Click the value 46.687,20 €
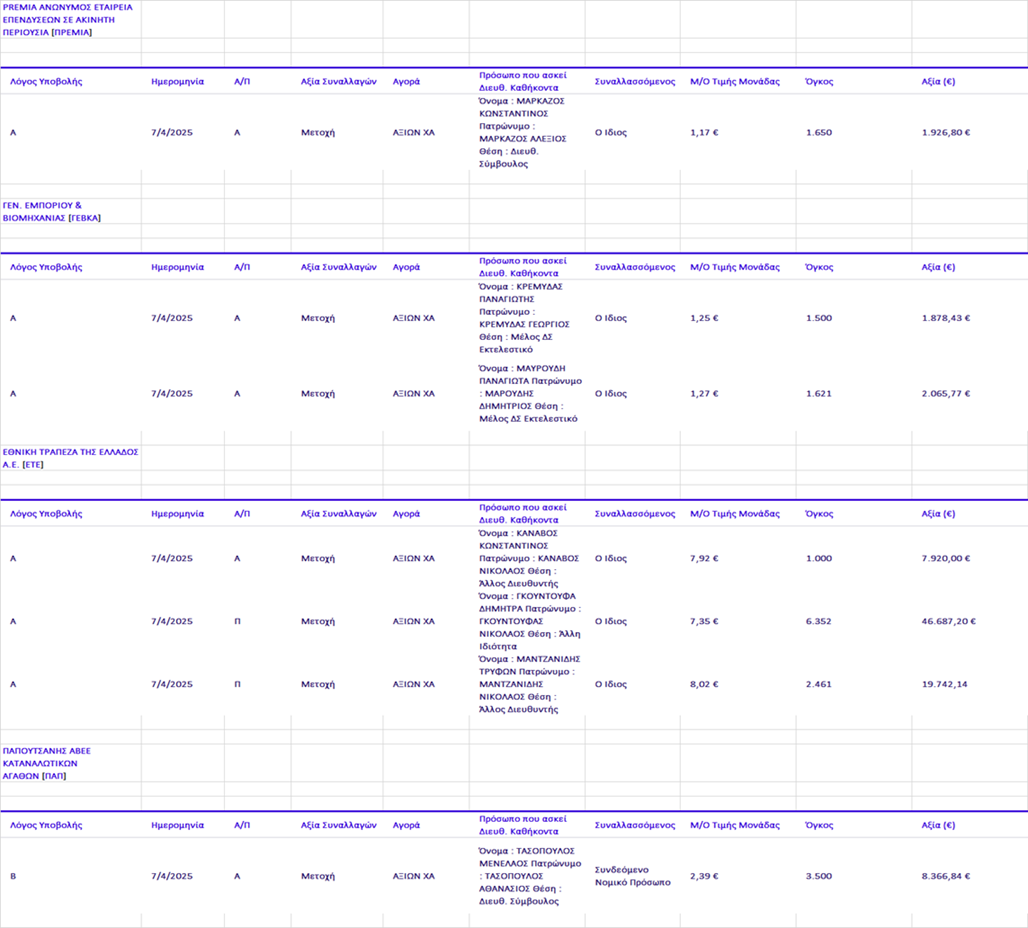The width and height of the screenshot is (1028, 928). (949, 621)
